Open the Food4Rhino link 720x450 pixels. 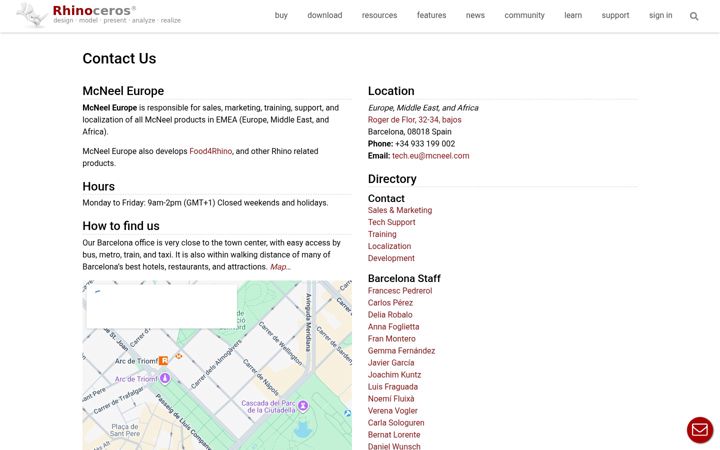(210, 151)
